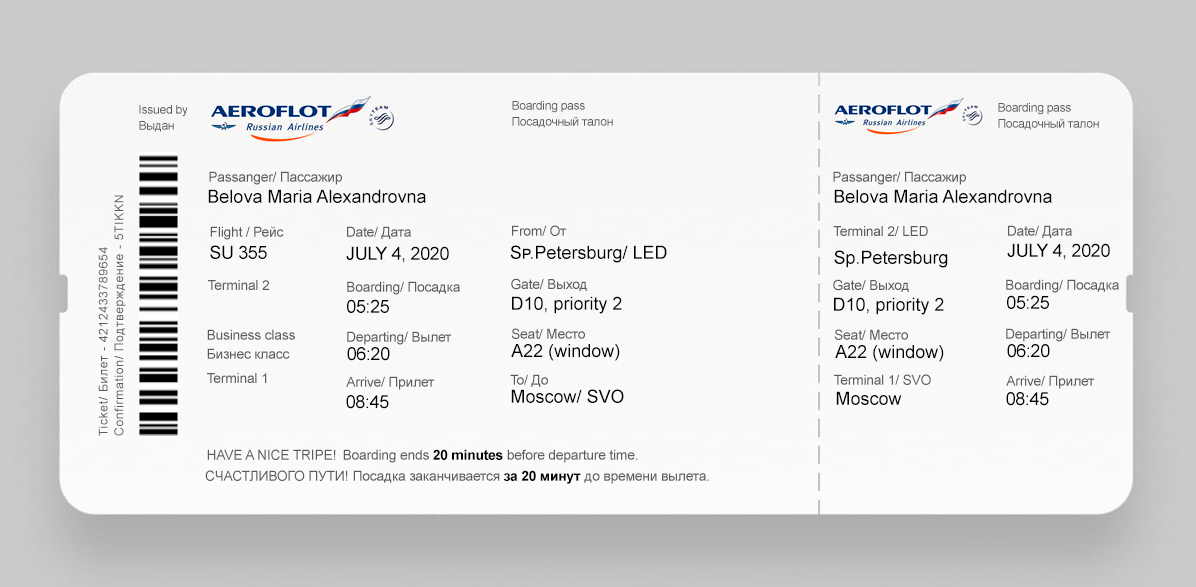Click the vertical barcode on the ticket
The height and width of the screenshot is (587, 1196).
click(158, 295)
